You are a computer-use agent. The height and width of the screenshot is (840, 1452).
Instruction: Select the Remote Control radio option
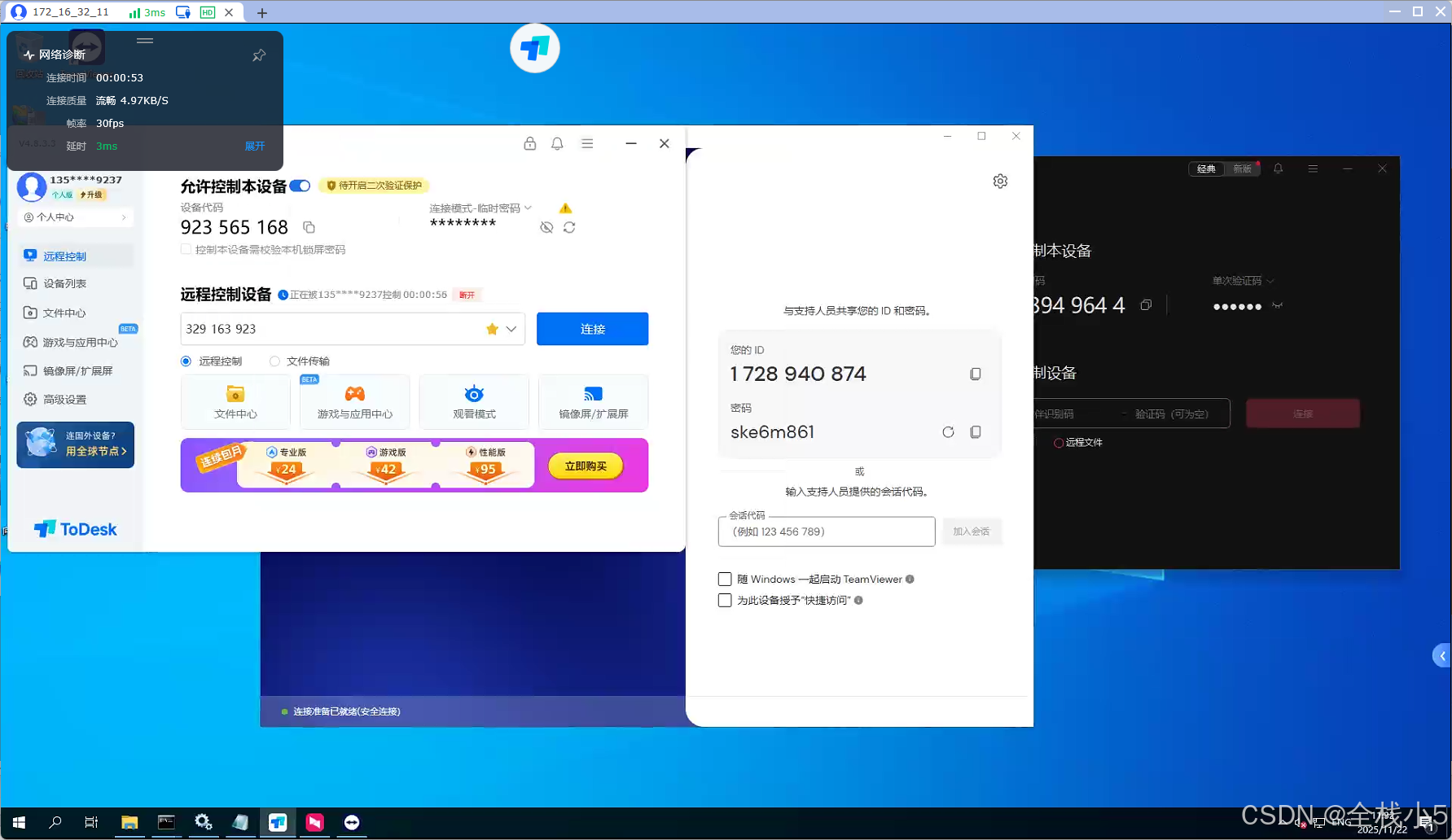pyautogui.click(x=186, y=361)
